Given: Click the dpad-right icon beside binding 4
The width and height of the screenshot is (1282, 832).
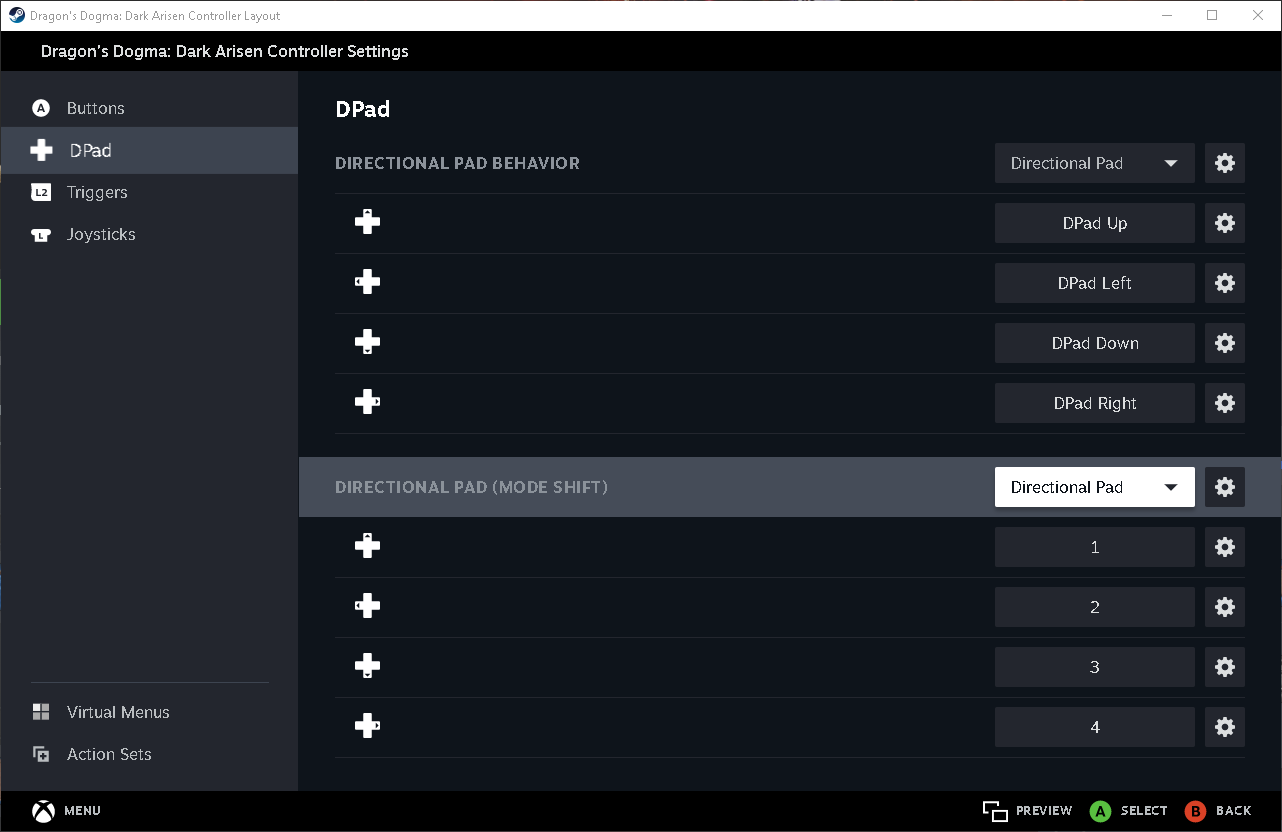Looking at the screenshot, I should 367,726.
